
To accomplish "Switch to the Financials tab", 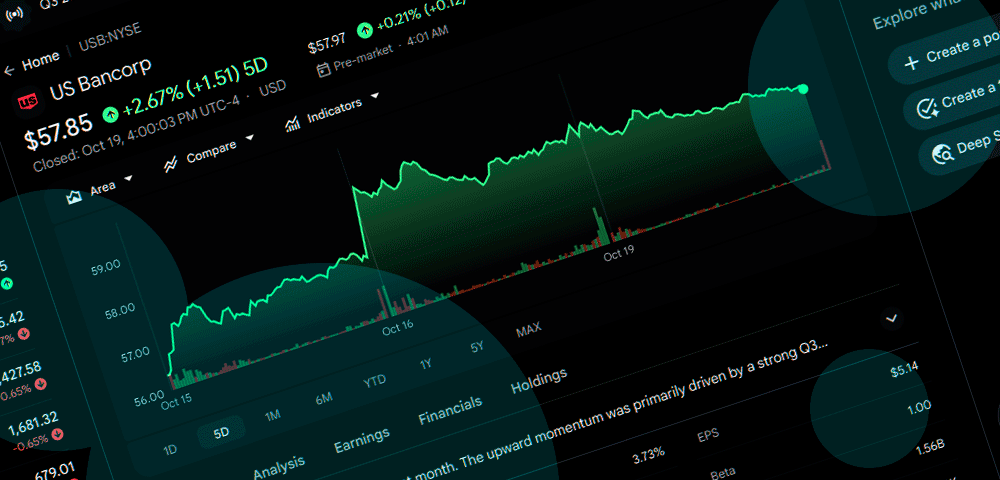I will (x=450, y=411).
